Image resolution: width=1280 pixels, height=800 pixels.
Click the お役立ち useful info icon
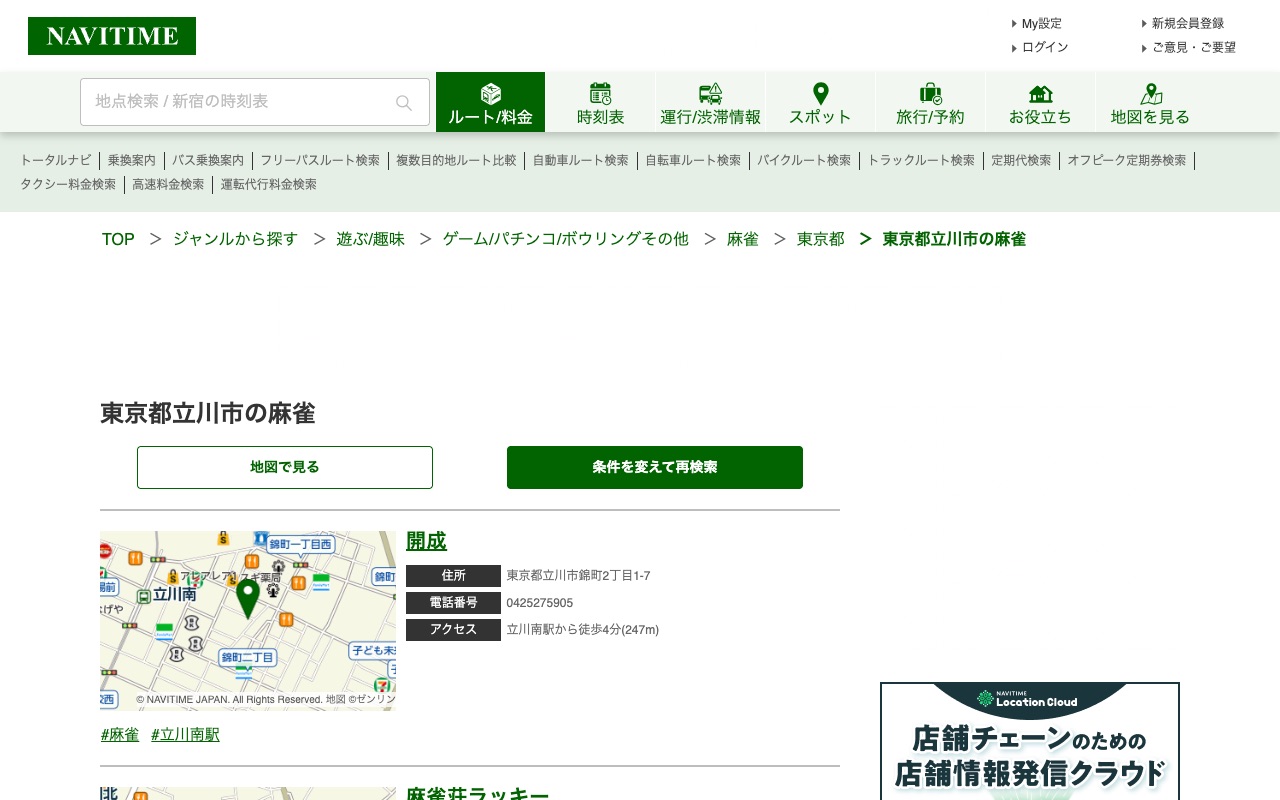[1040, 93]
